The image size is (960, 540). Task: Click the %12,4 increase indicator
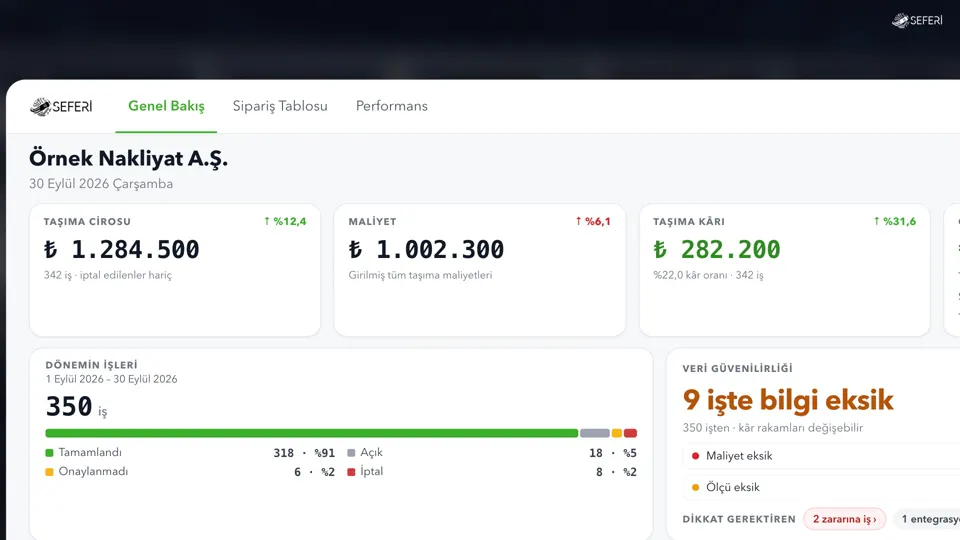pyautogui.click(x=285, y=221)
